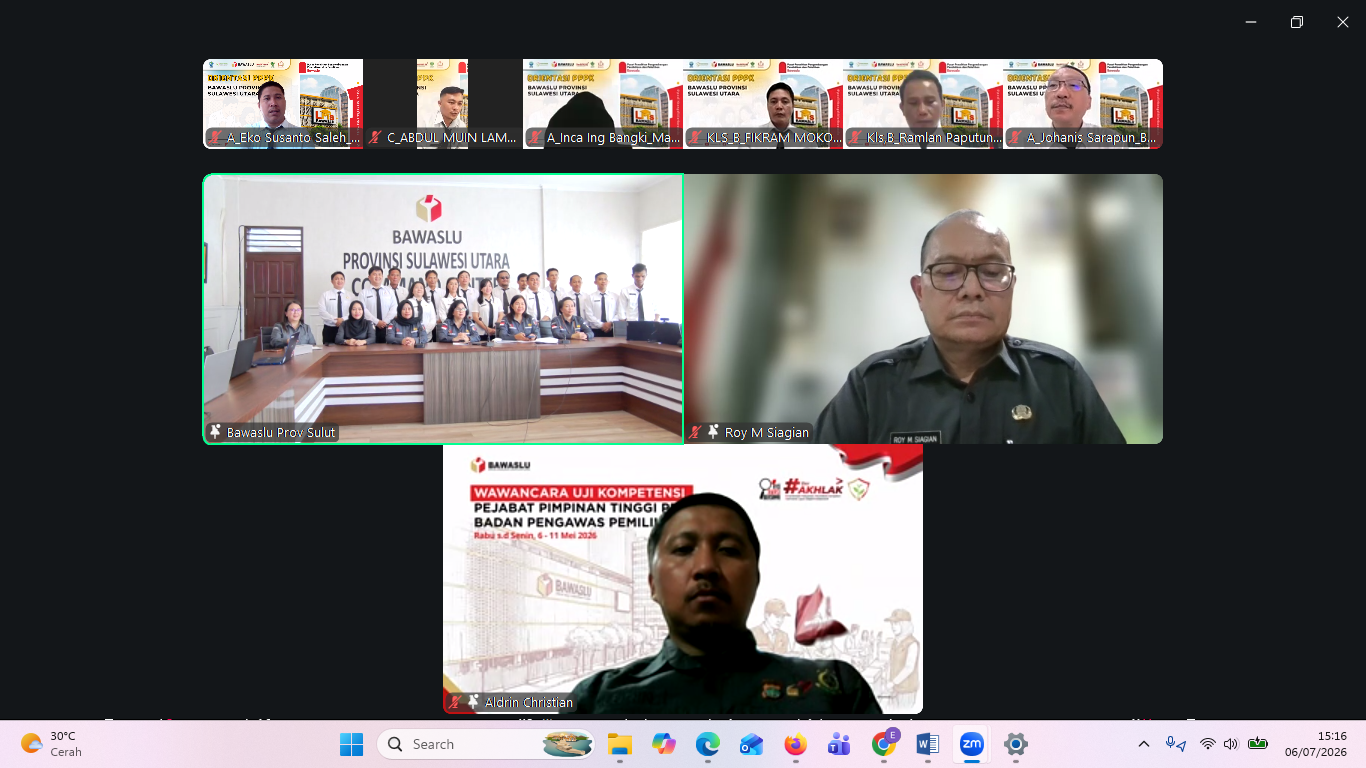
Task: Open the Wi-Fi network tray icon
Action: (1208, 744)
